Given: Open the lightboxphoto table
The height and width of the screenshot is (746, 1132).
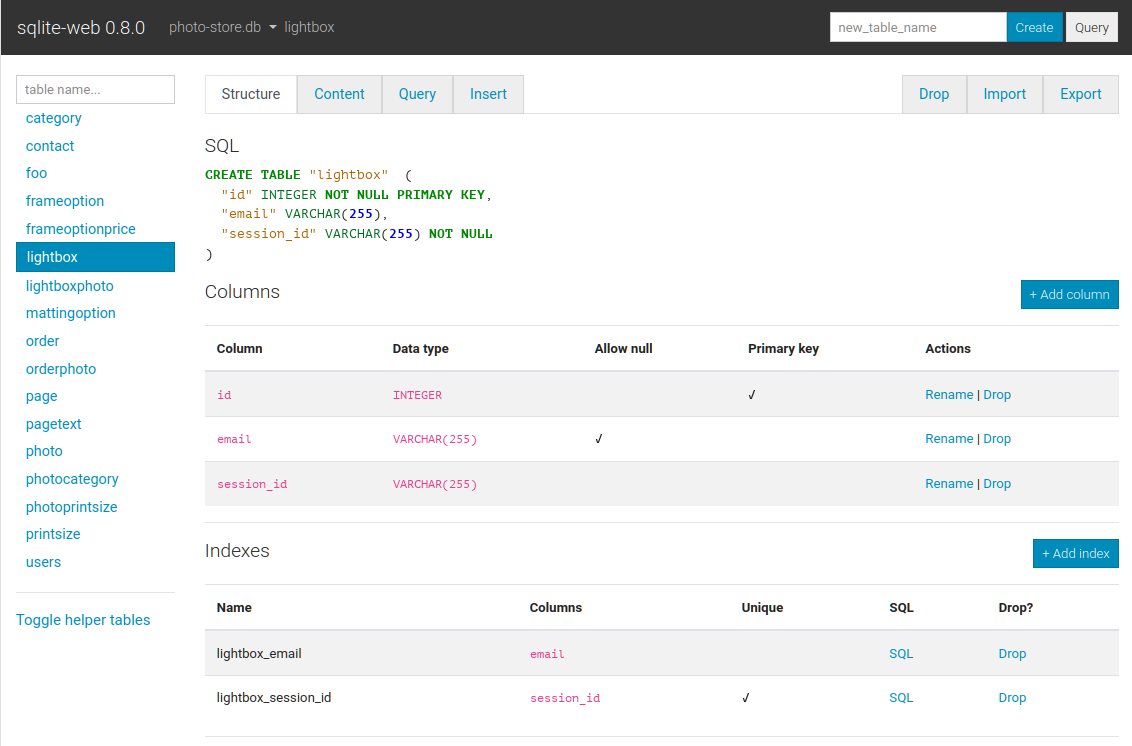Looking at the screenshot, I should click(69, 286).
